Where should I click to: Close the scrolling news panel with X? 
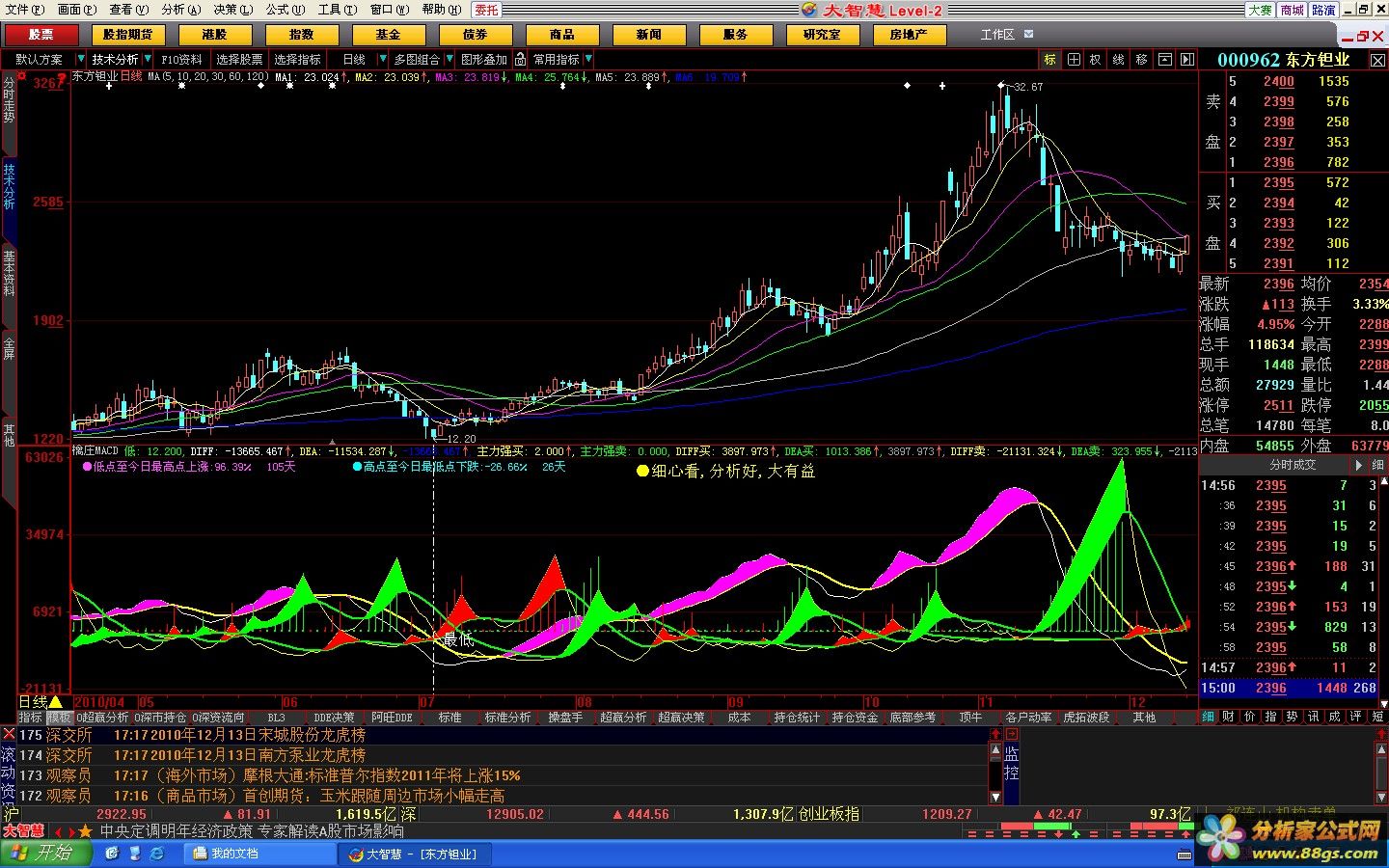coord(9,735)
